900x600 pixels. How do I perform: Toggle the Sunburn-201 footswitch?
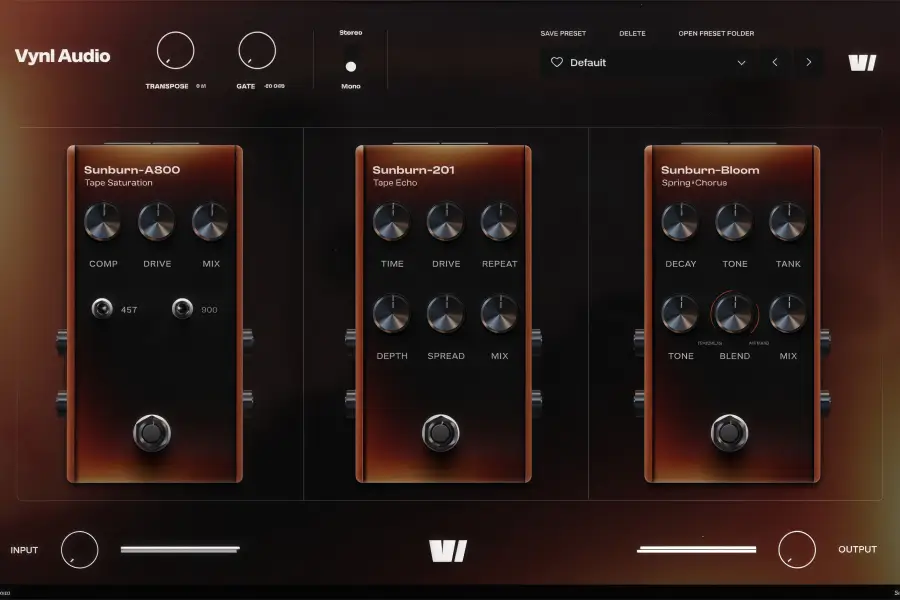(441, 433)
